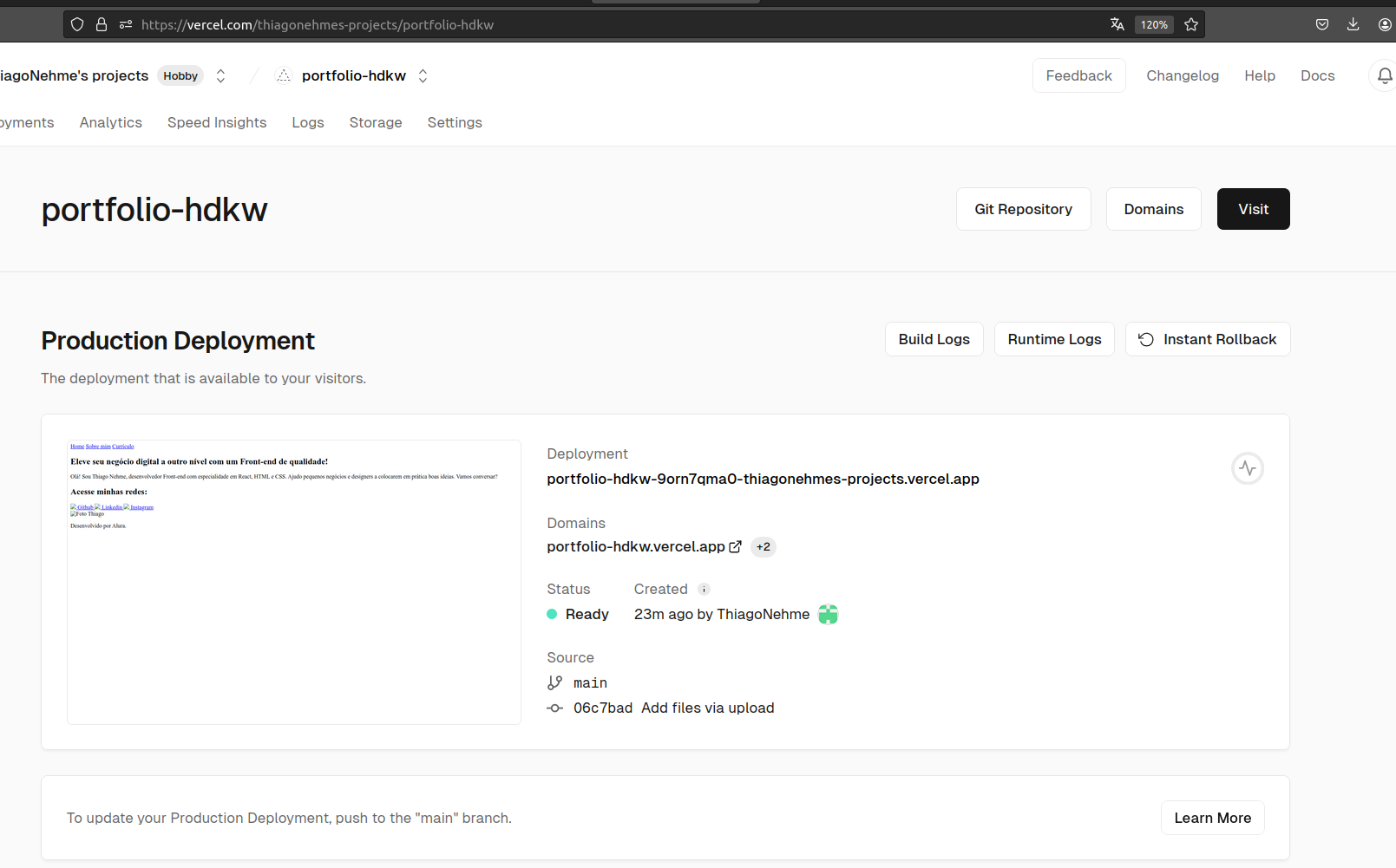Click the '23m ago by ThiagoNehme' text
The image size is (1396, 868).
(x=722, y=614)
